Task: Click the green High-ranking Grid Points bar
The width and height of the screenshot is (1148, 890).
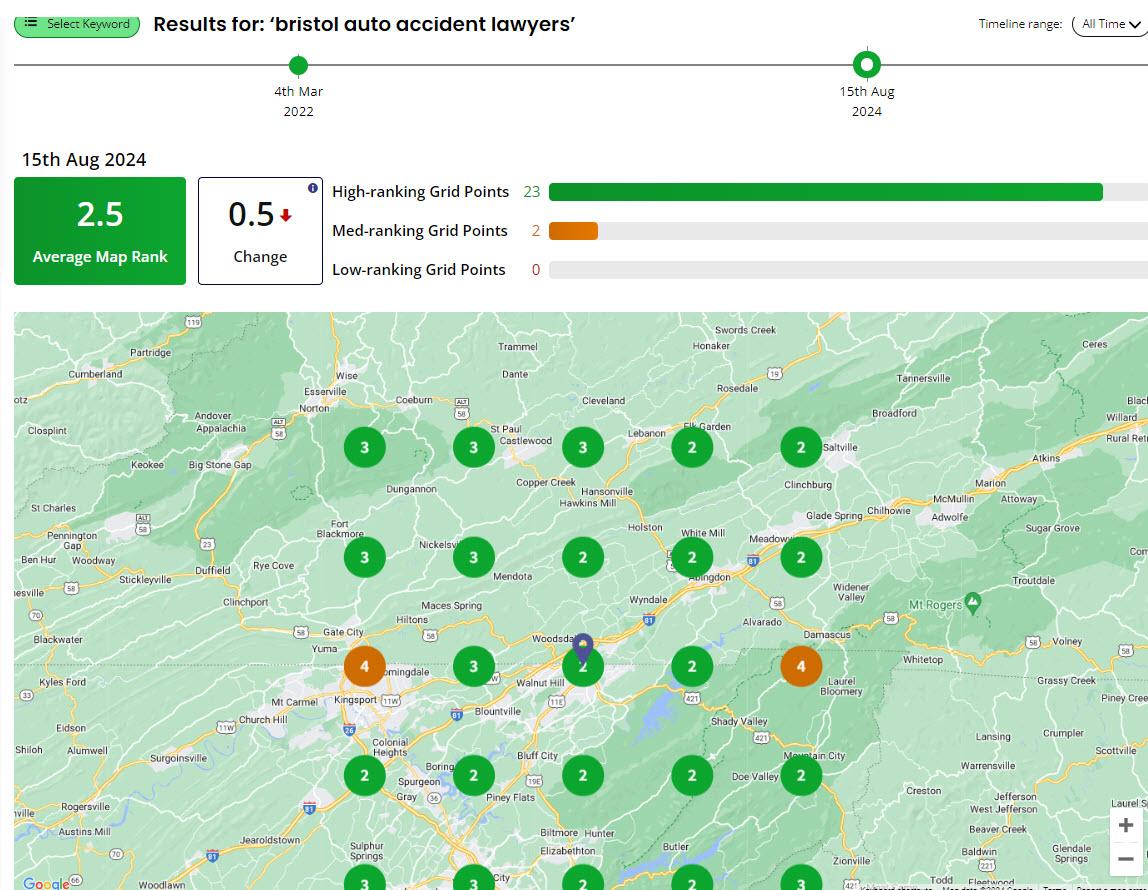Action: [x=825, y=192]
